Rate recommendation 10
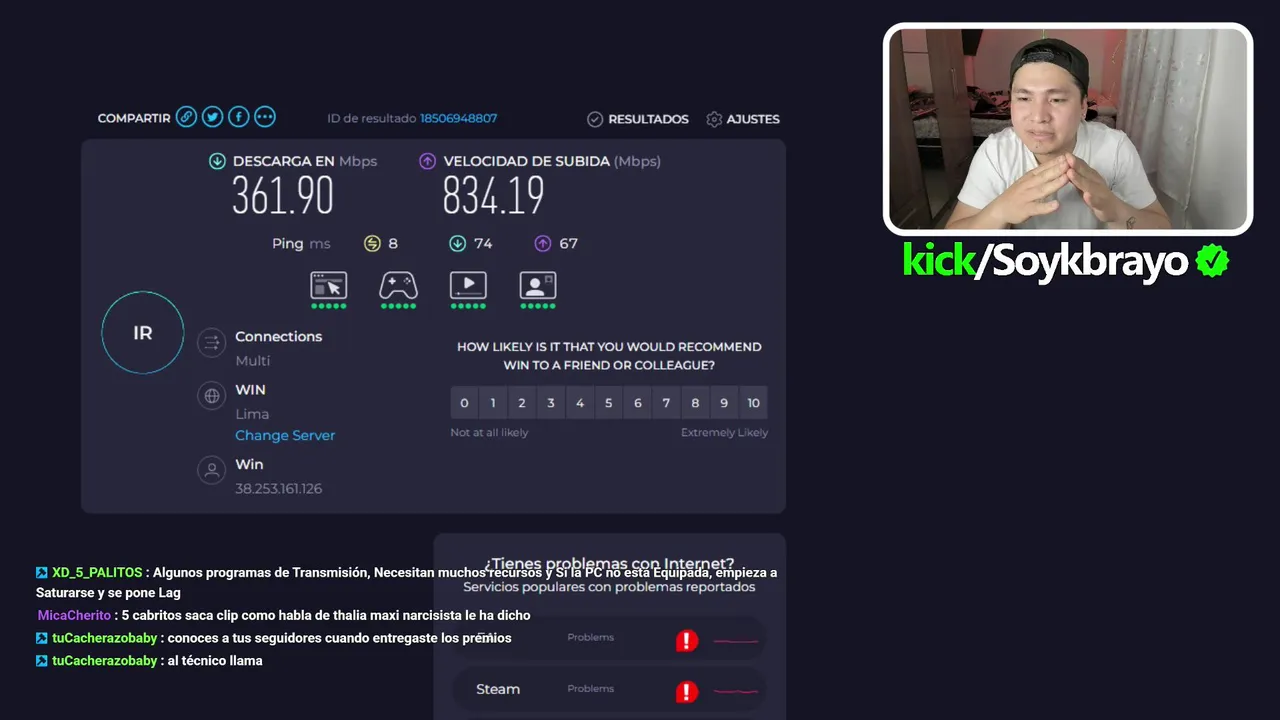The image size is (1280, 720). tap(753, 403)
